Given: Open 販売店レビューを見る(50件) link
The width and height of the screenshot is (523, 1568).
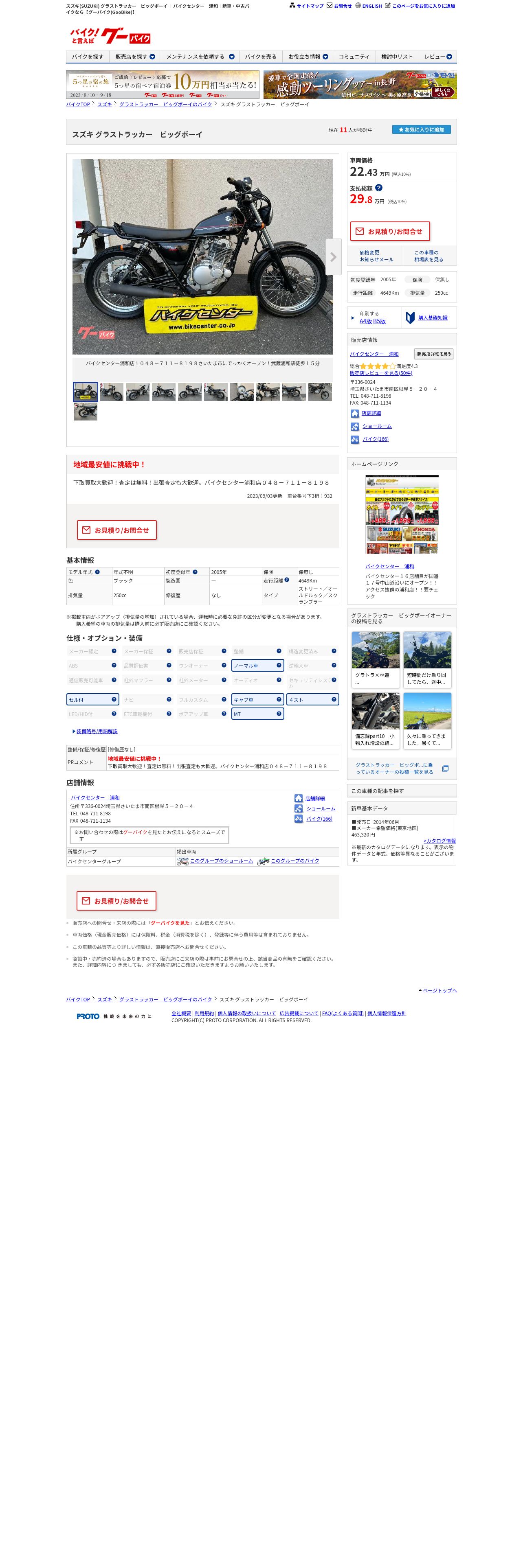Looking at the screenshot, I should pyautogui.click(x=380, y=373).
